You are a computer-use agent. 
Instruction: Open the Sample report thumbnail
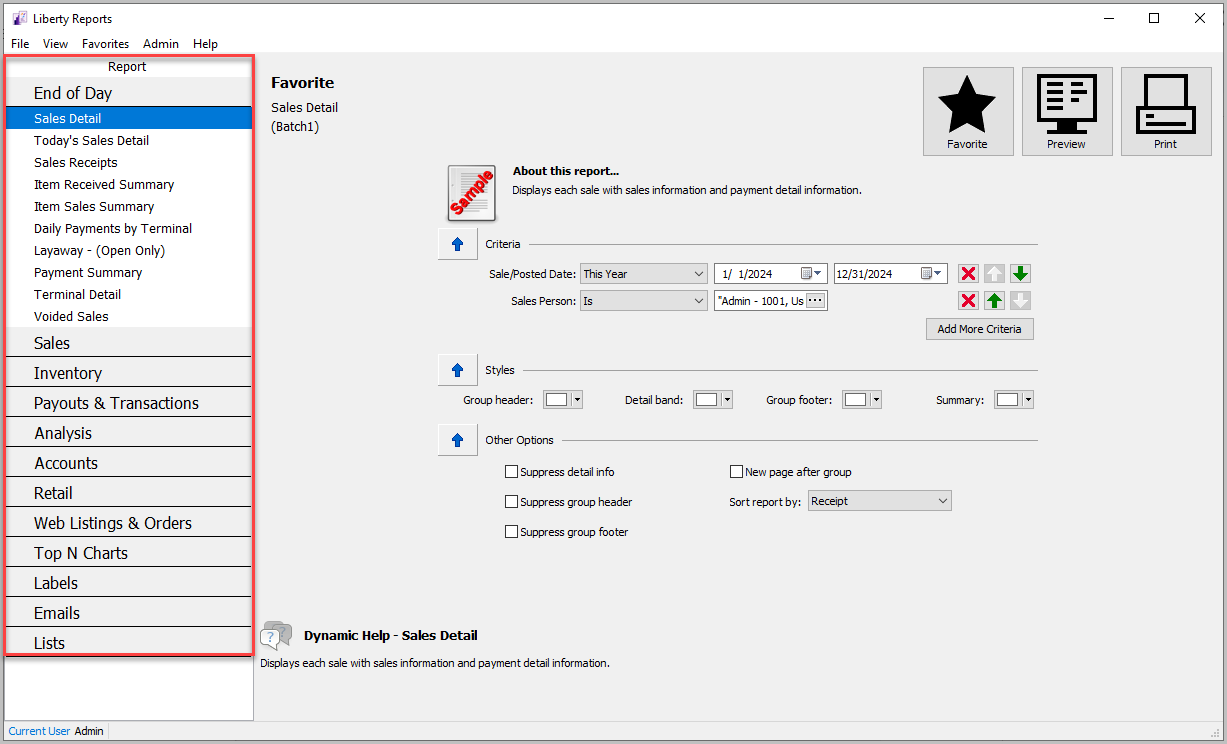(471, 193)
